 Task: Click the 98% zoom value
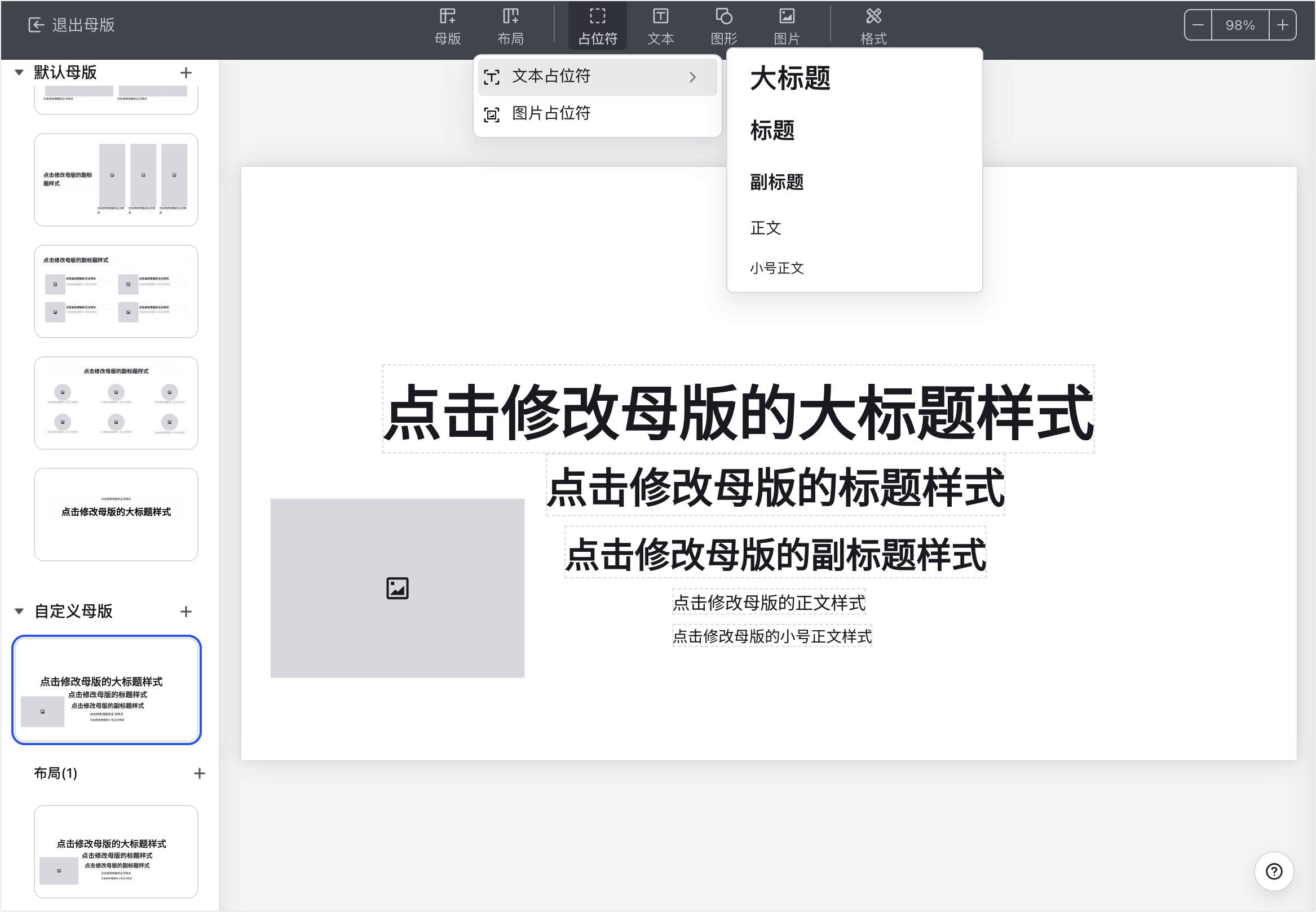(x=1240, y=25)
